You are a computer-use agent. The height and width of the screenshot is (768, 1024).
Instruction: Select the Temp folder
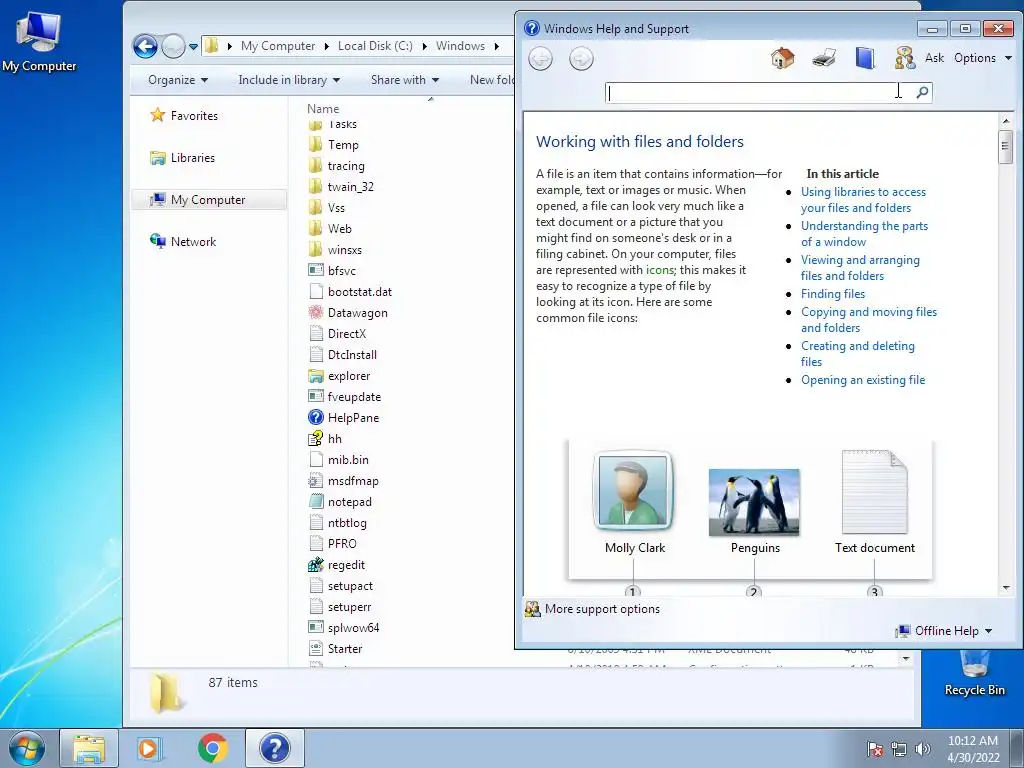point(343,145)
